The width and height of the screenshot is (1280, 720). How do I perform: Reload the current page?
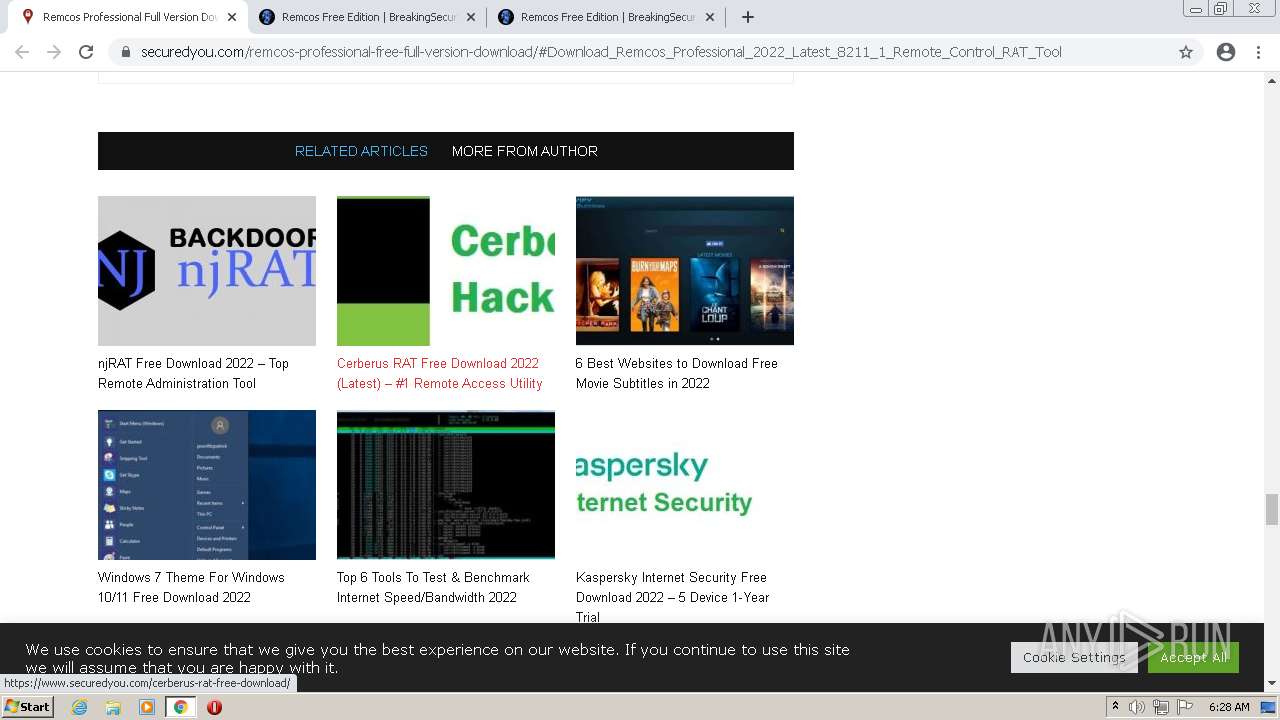coord(86,52)
